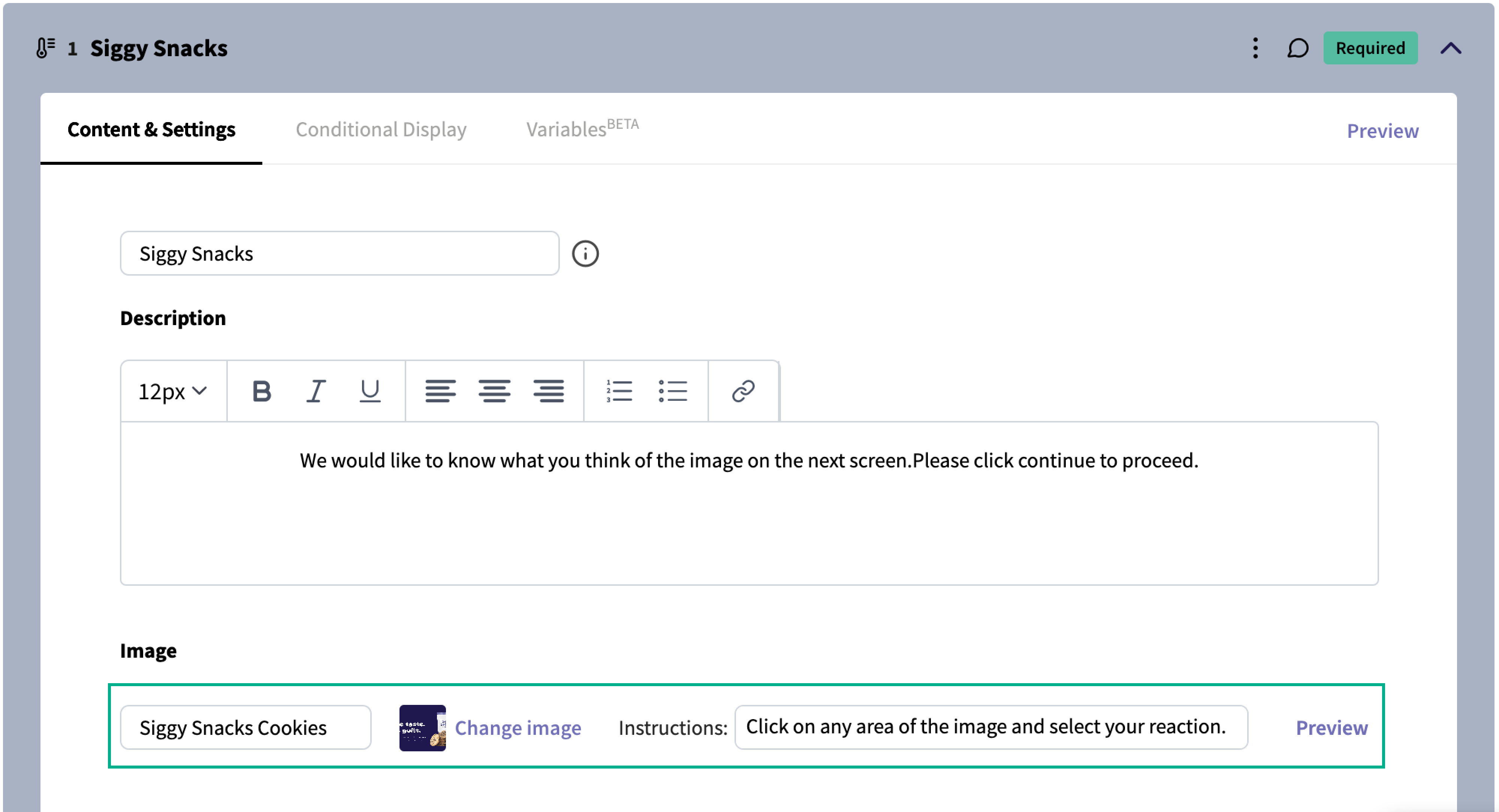
Task: Align description text left
Action: point(440,391)
